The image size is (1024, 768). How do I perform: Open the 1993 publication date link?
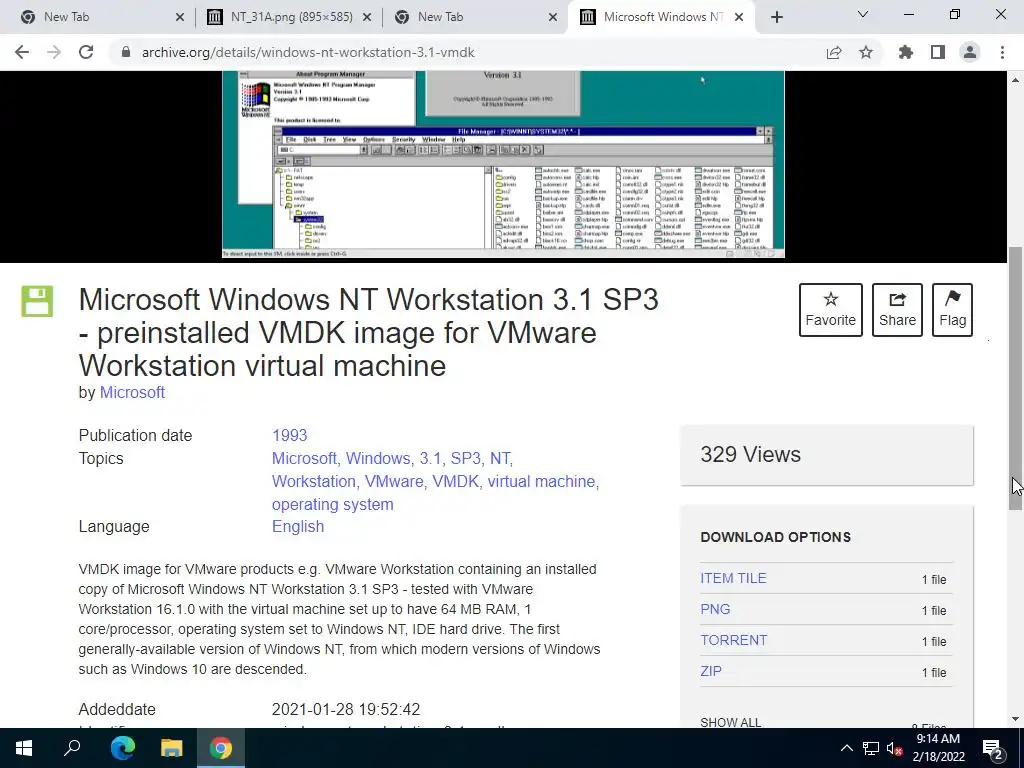point(289,436)
